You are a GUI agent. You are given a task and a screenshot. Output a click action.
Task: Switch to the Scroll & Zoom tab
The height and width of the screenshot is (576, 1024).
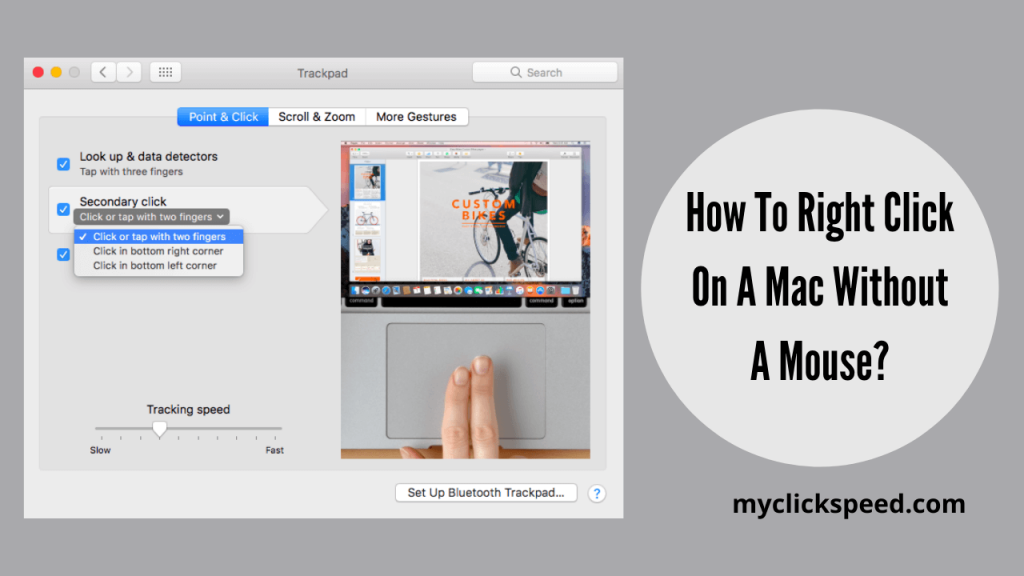coord(317,116)
